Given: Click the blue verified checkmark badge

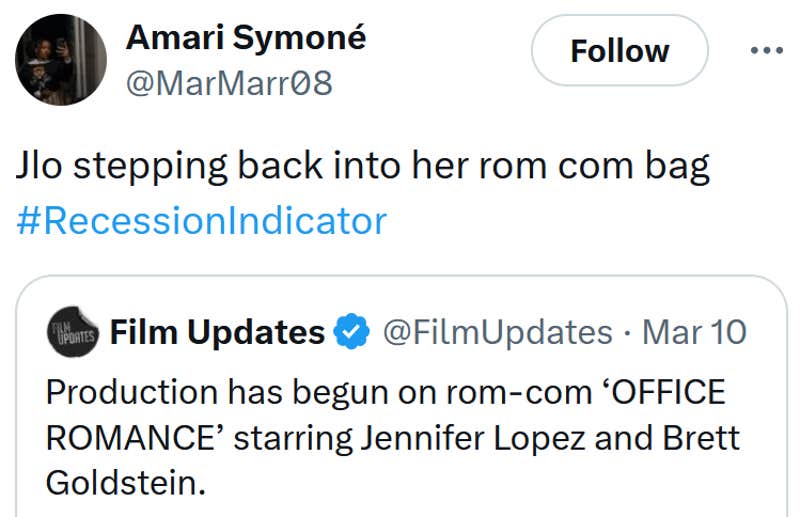Looking at the screenshot, I should (x=351, y=332).
